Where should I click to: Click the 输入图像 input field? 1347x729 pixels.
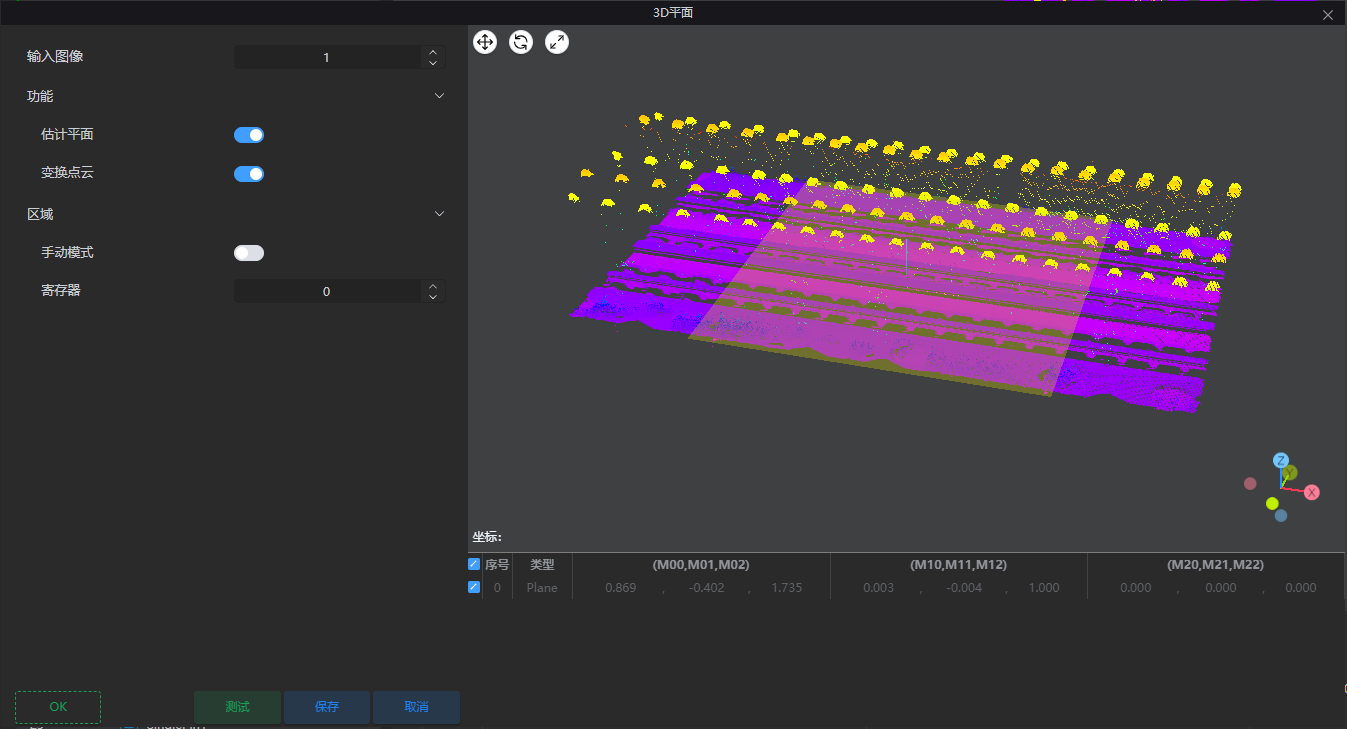coord(327,57)
